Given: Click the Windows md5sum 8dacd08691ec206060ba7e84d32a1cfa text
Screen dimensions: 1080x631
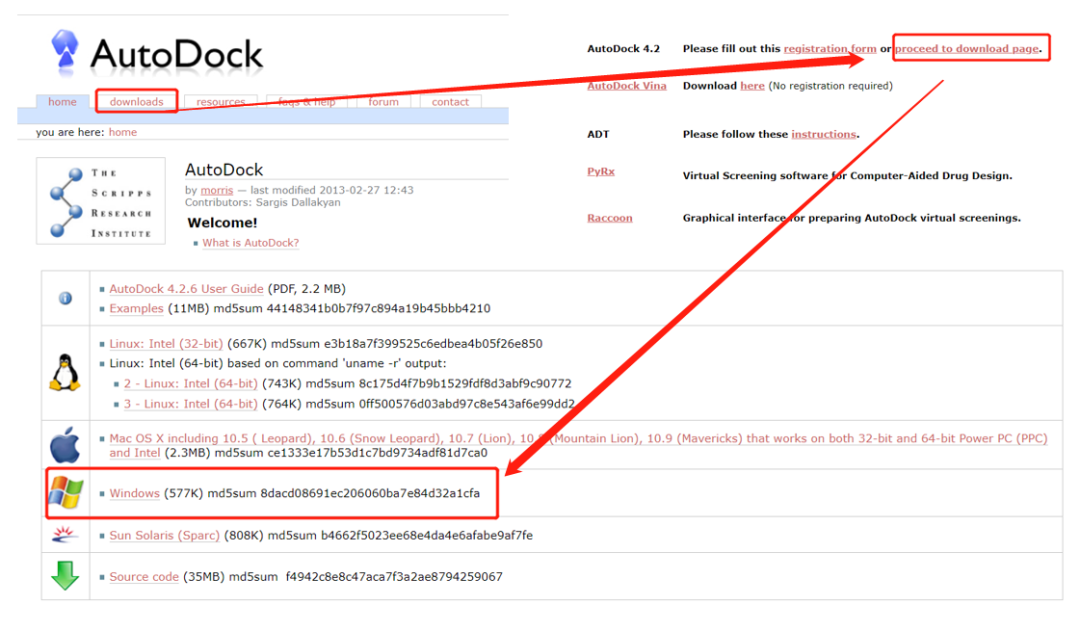Looking at the screenshot, I should (344, 493).
